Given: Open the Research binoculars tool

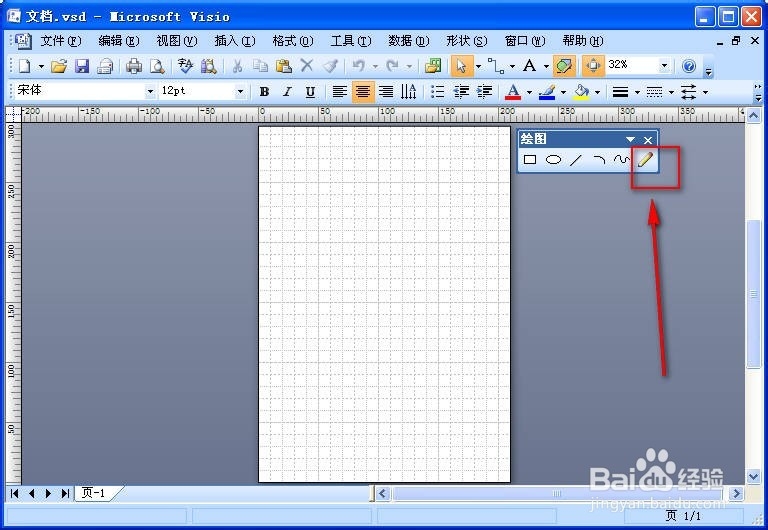Looking at the screenshot, I should 209,66.
